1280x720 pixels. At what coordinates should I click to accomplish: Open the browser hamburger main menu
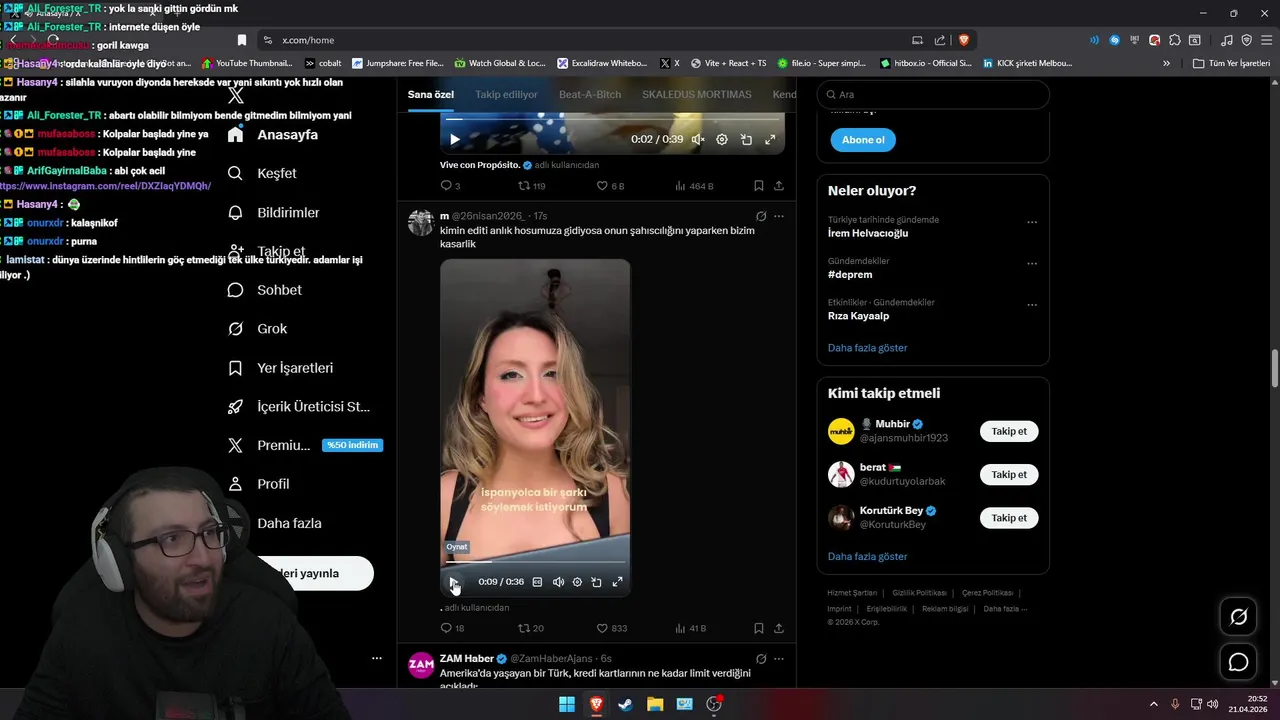[x=1265, y=40]
